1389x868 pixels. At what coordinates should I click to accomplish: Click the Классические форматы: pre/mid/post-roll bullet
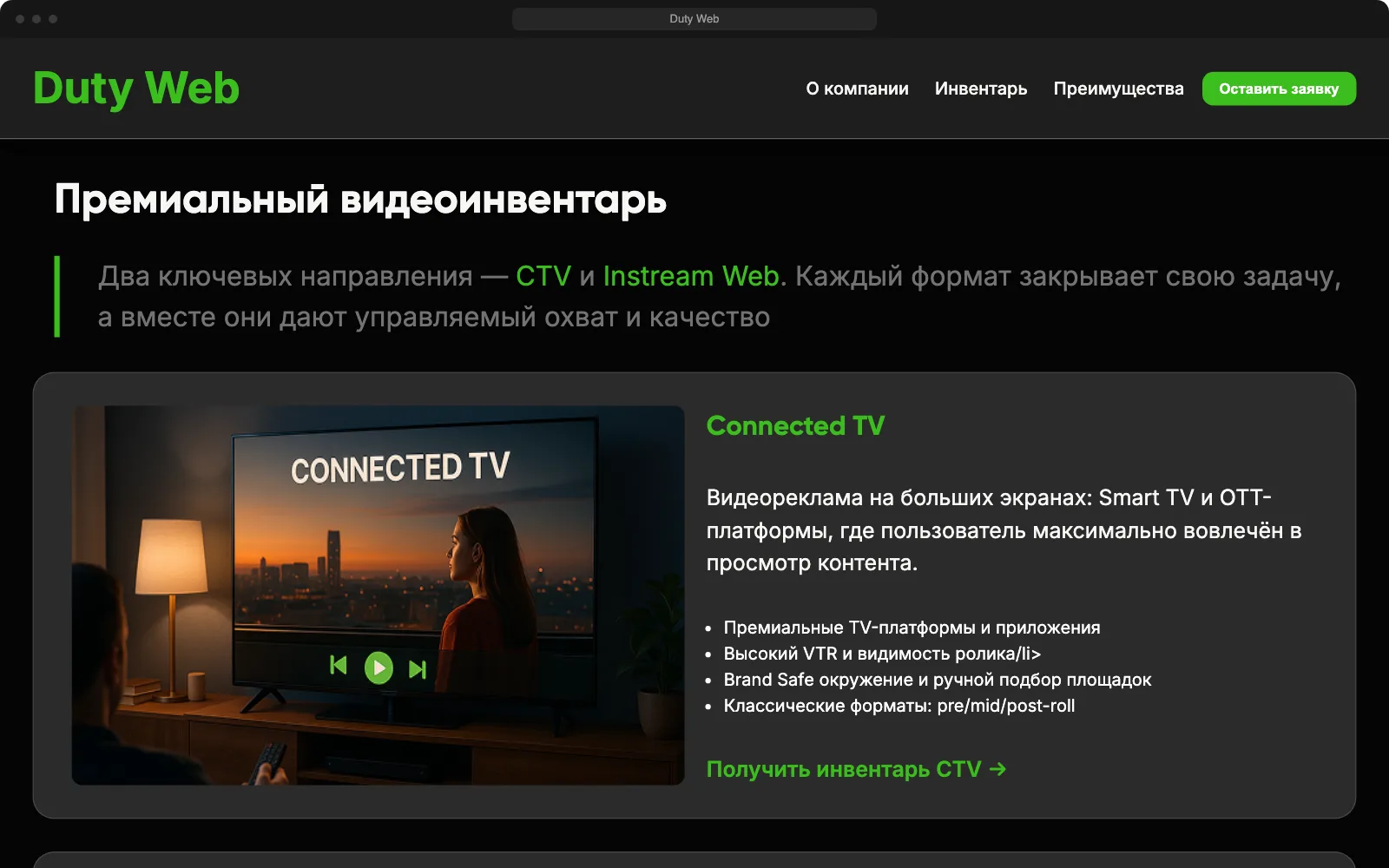[899, 706]
